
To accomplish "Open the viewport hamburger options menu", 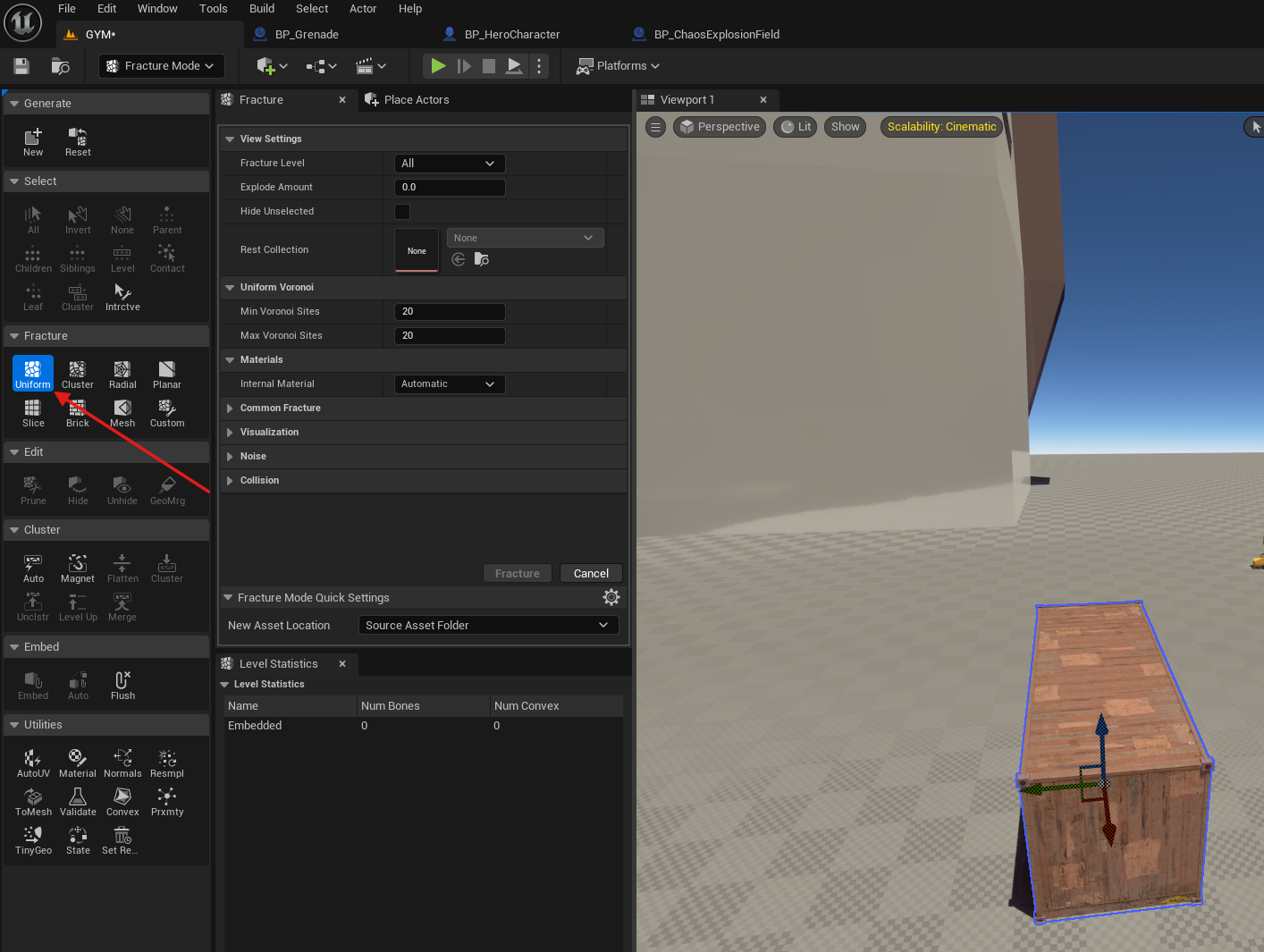I will [656, 127].
